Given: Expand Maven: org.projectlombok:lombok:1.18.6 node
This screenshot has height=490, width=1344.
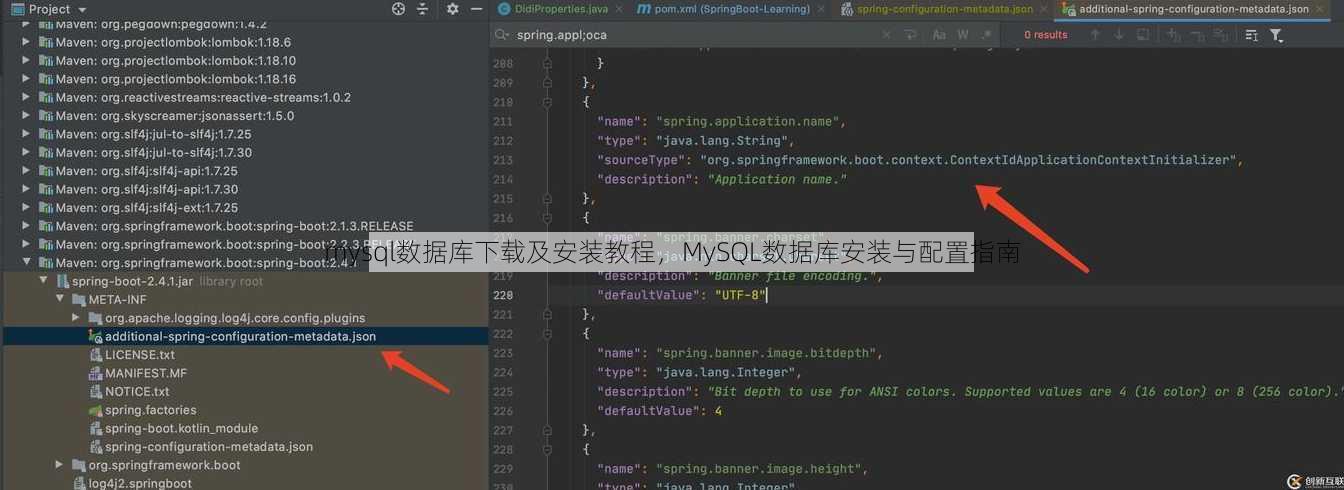Looking at the screenshot, I should point(27,43).
